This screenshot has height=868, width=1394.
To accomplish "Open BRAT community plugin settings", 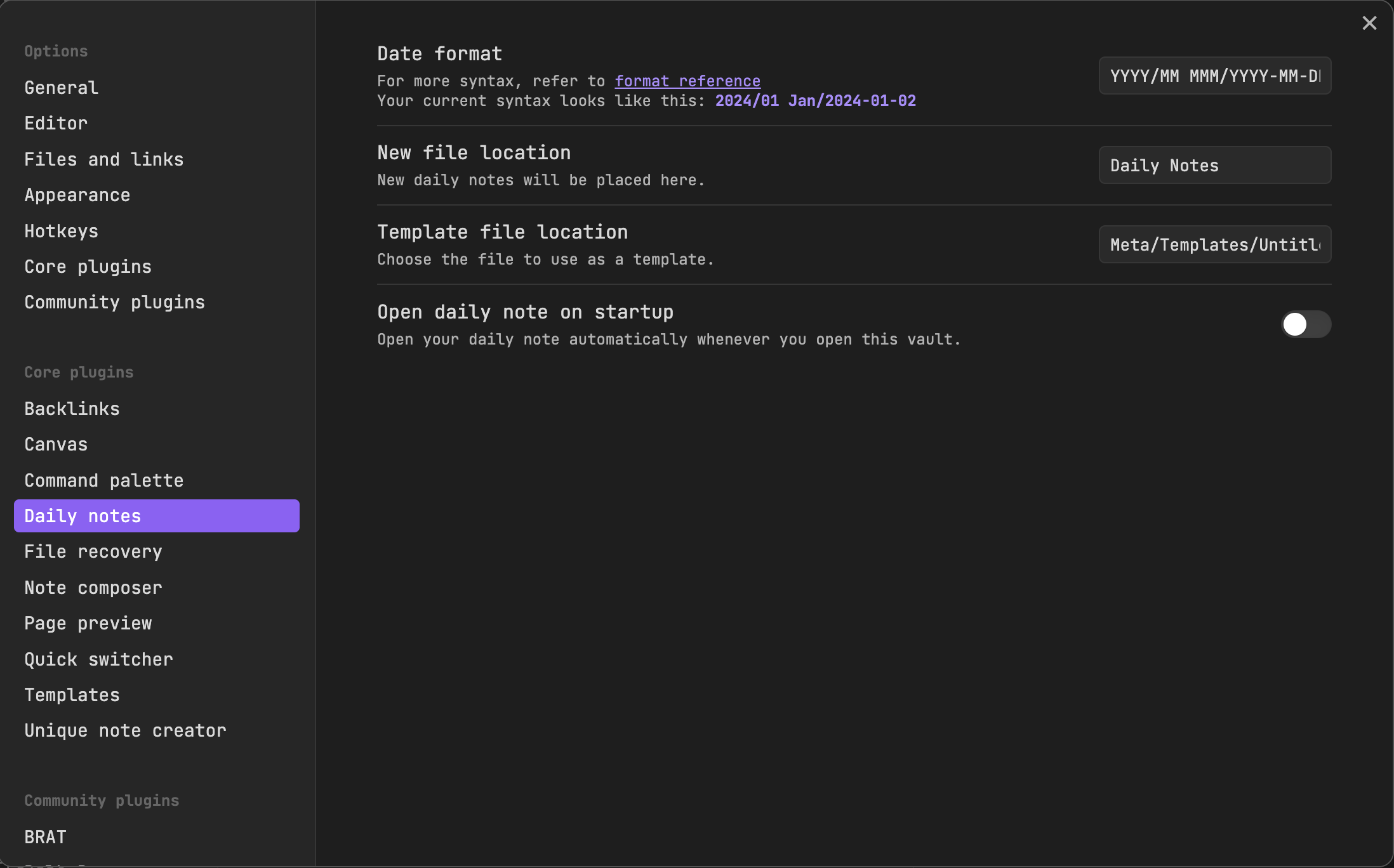I will click(x=45, y=837).
